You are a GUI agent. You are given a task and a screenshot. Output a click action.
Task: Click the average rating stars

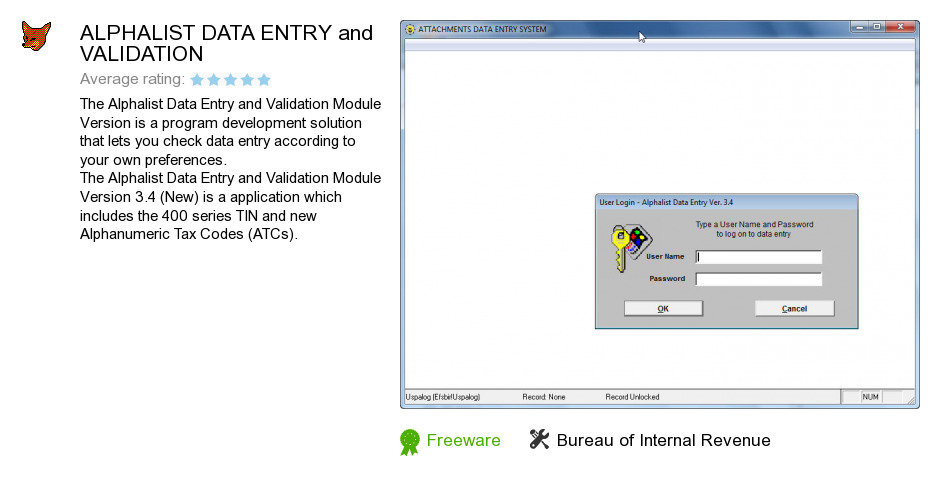[x=231, y=79]
